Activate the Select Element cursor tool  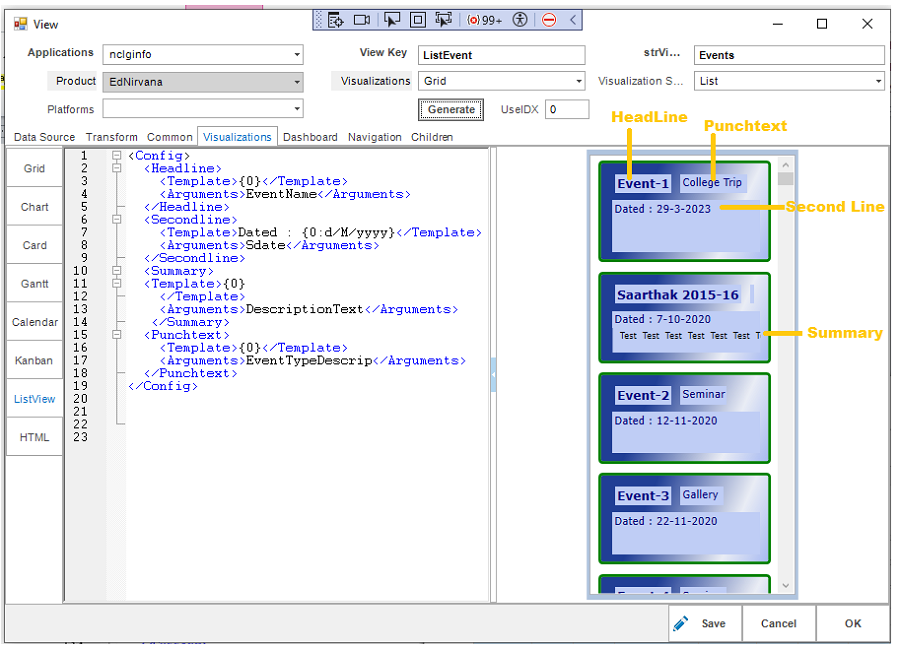point(392,20)
